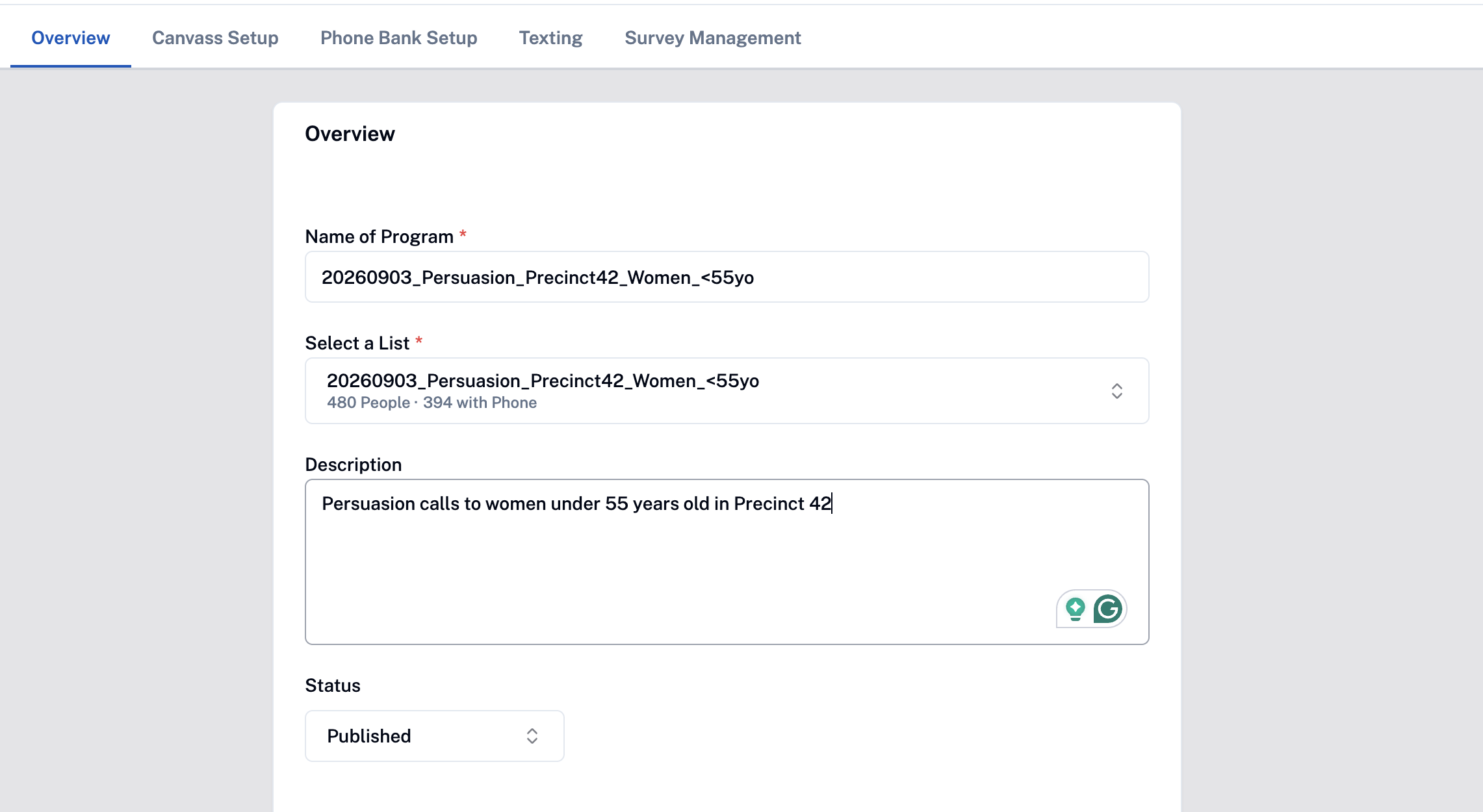
Task: Select the Survey Management tab
Action: click(x=712, y=38)
